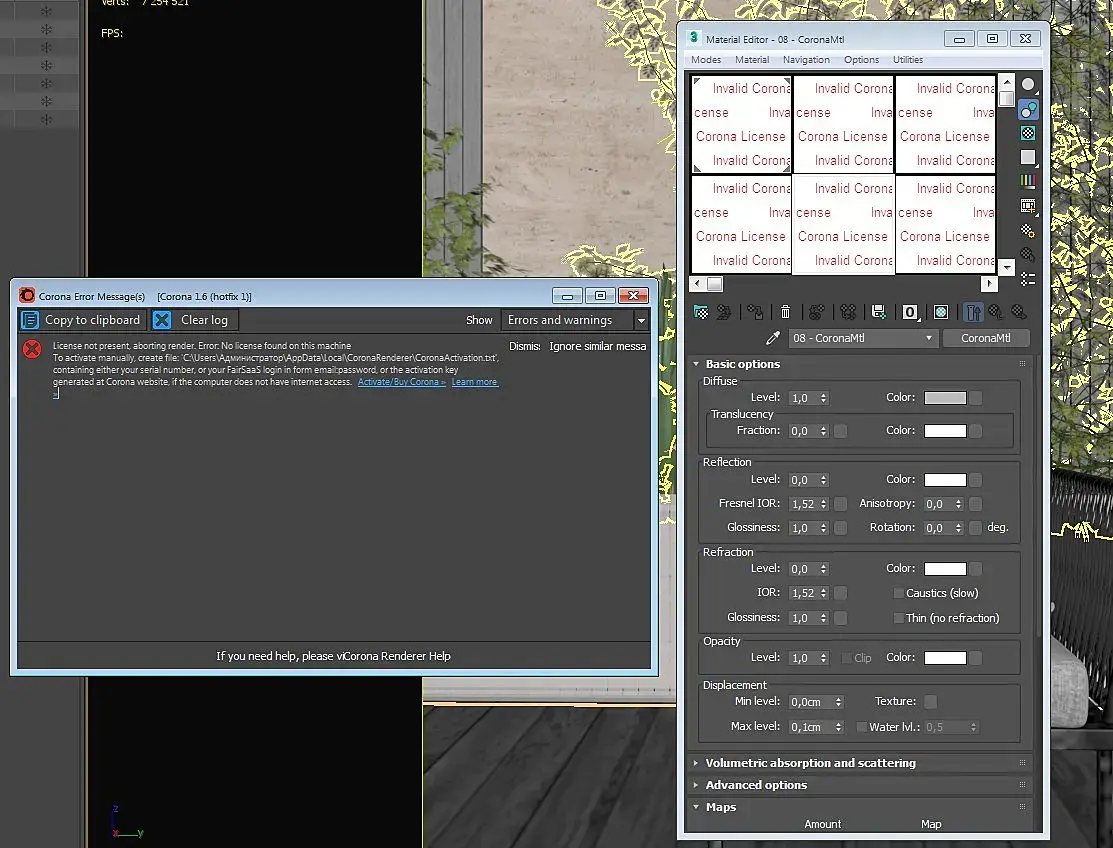This screenshot has width=1113, height=848.
Task: Open Sample UV Tiling flyout
Action: [x=1028, y=157]
